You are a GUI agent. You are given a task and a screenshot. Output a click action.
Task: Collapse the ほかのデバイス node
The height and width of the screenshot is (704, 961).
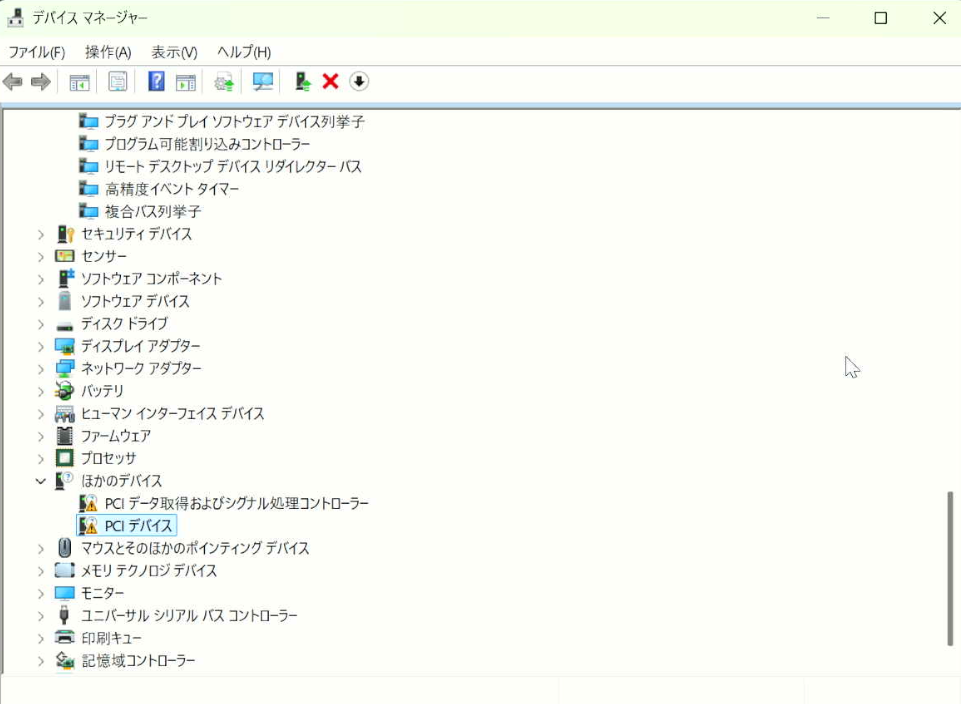[x=40, y=481]
